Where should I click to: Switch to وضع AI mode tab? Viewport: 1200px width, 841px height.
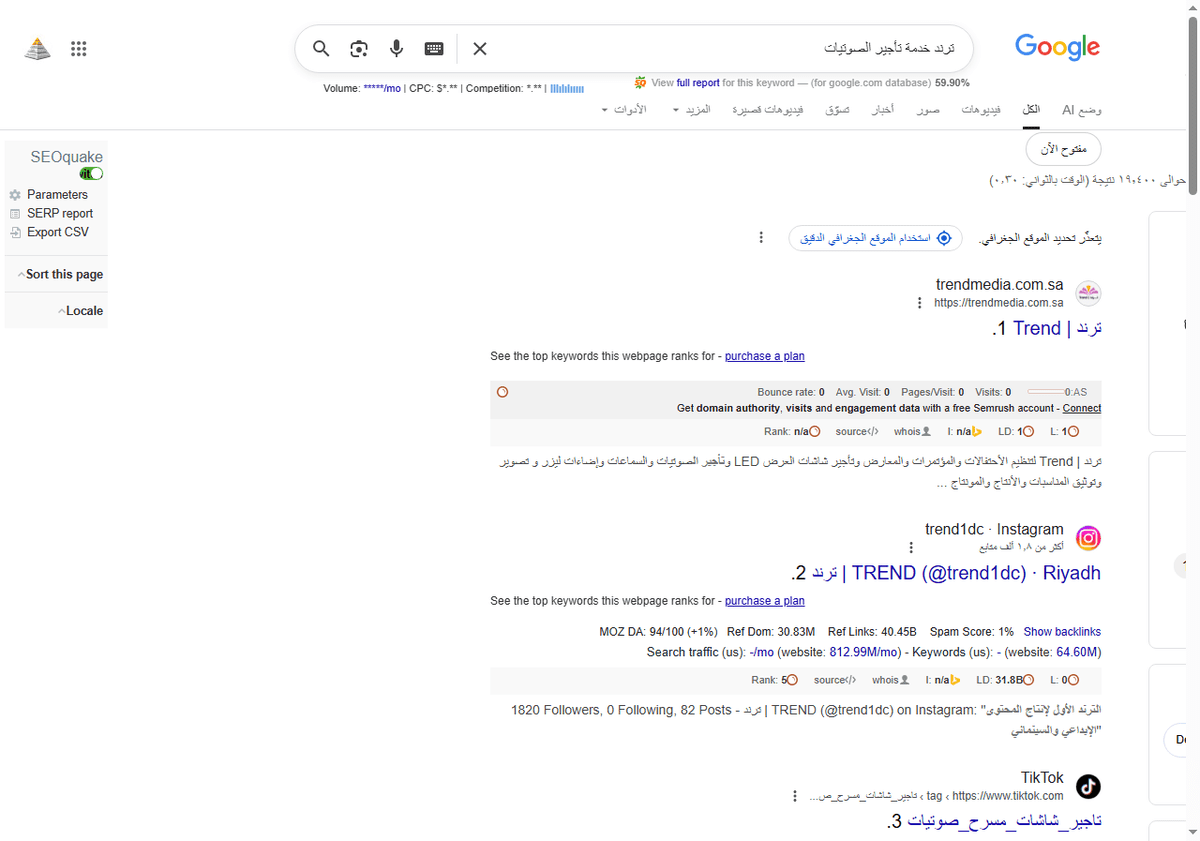tap(1082, 109)
